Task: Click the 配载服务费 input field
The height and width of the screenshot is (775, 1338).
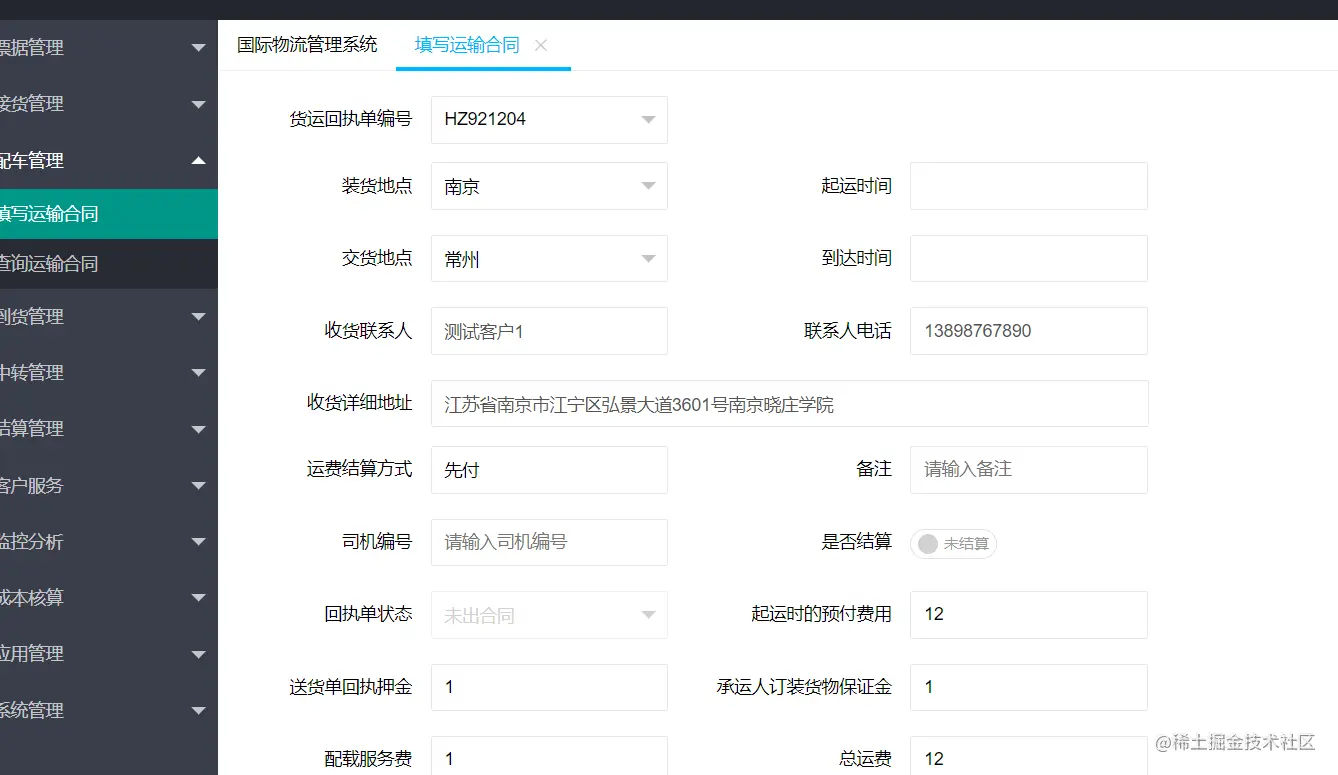Action: point(549,756)
